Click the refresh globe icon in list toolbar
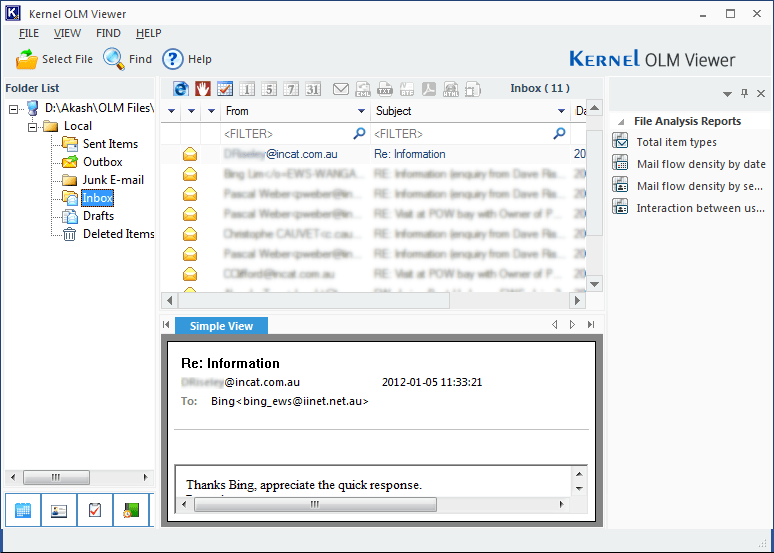 [181, 89]
